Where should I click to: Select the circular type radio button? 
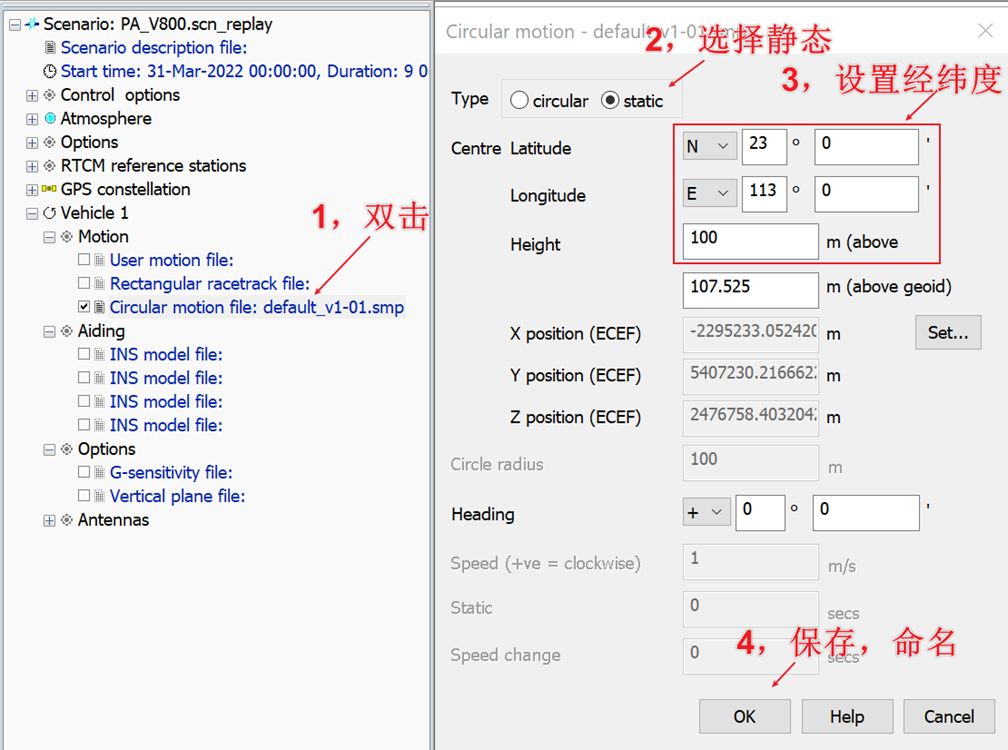[519, 101]
